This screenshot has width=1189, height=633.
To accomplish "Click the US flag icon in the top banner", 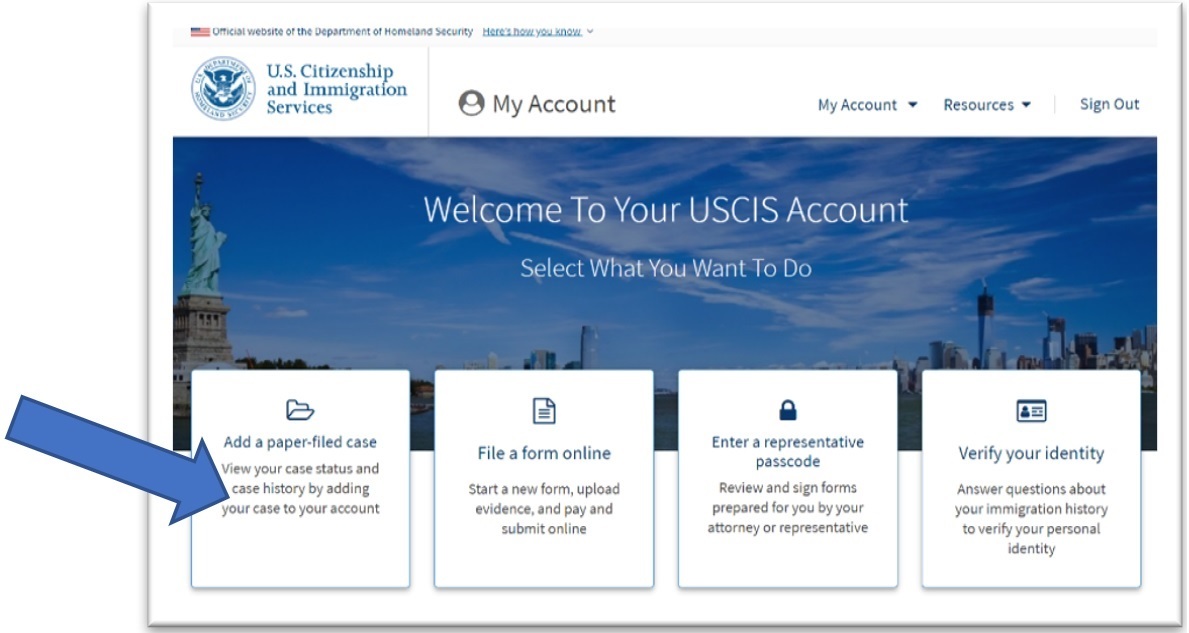I will coord(200,32).
